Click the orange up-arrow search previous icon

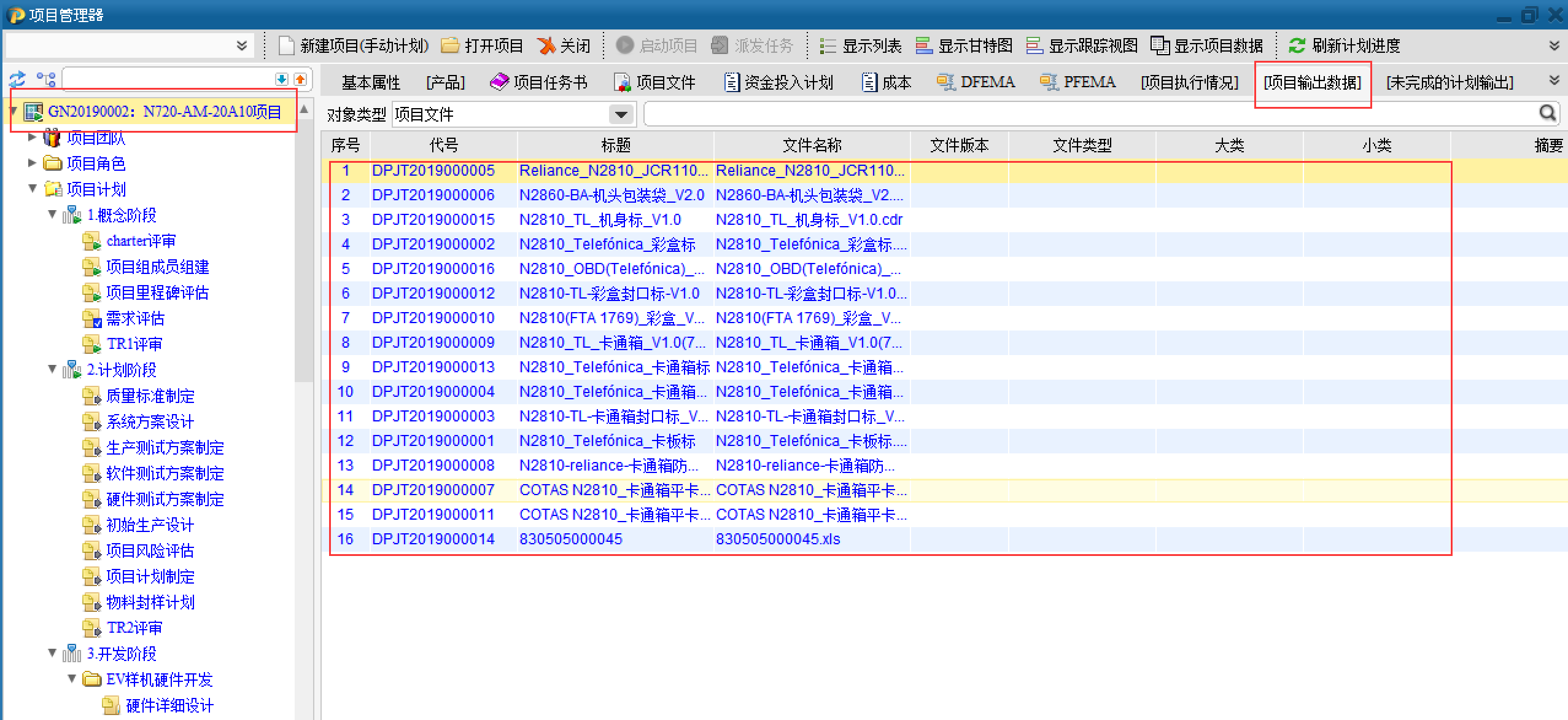300,79
